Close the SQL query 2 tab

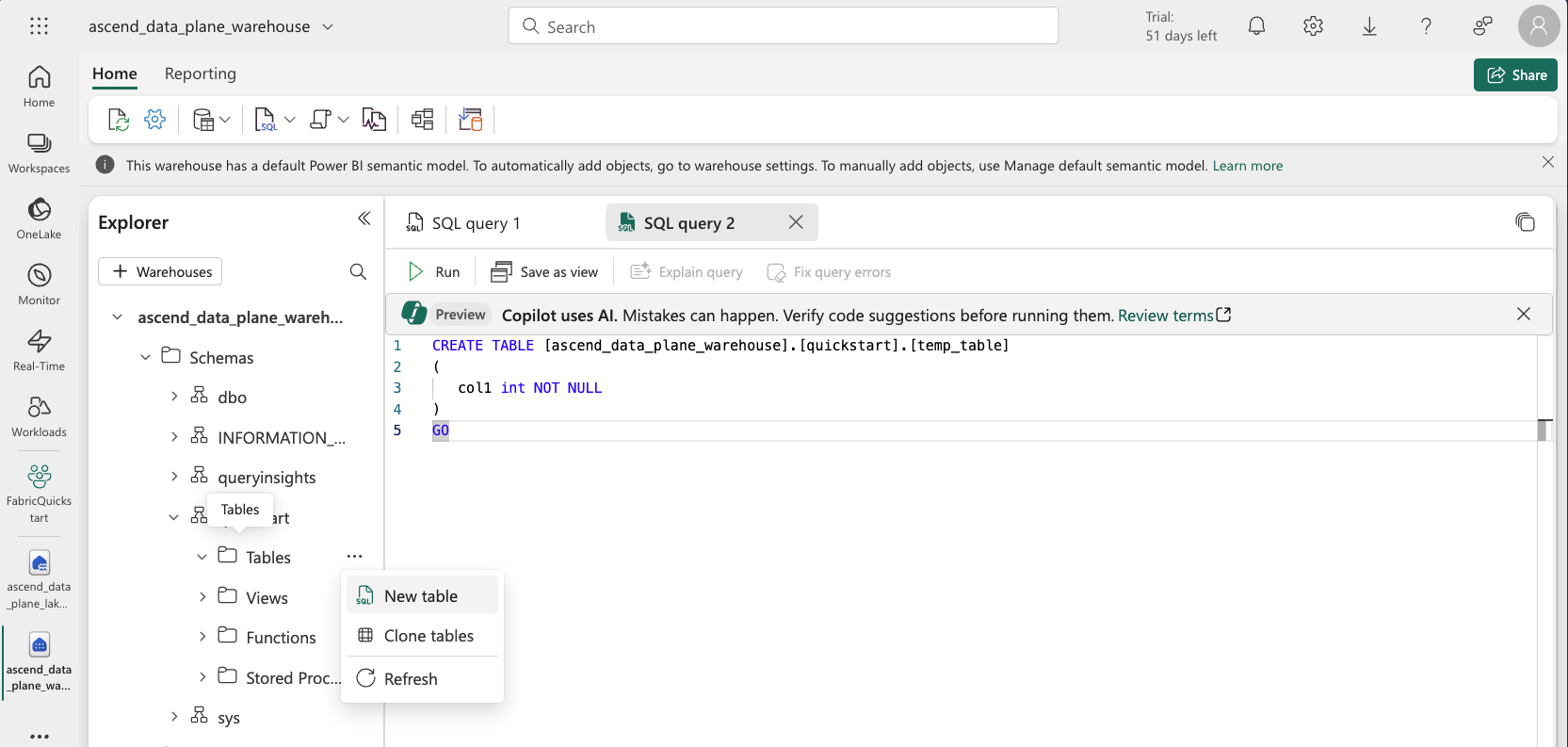click(x=796, y=222)
